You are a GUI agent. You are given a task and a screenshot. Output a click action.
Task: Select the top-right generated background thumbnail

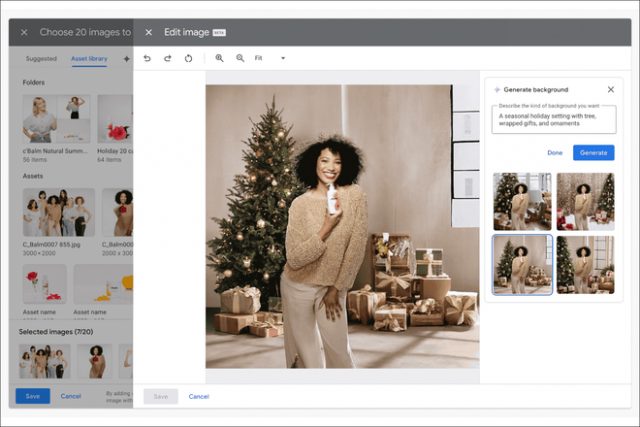[585, 201]
